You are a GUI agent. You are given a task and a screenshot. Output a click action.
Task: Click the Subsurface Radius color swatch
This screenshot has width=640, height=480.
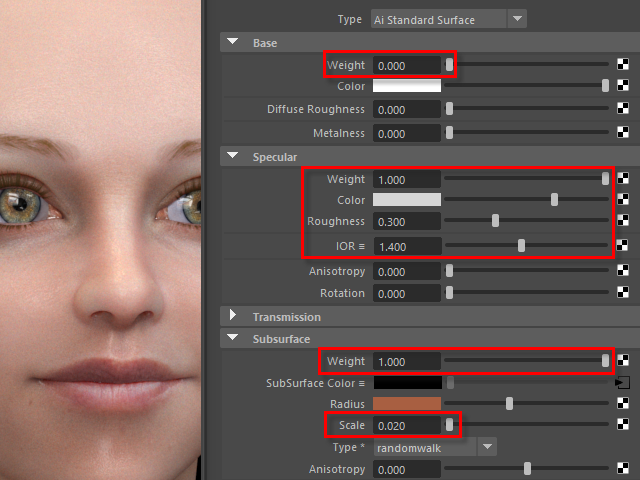[x=407, y=404]
